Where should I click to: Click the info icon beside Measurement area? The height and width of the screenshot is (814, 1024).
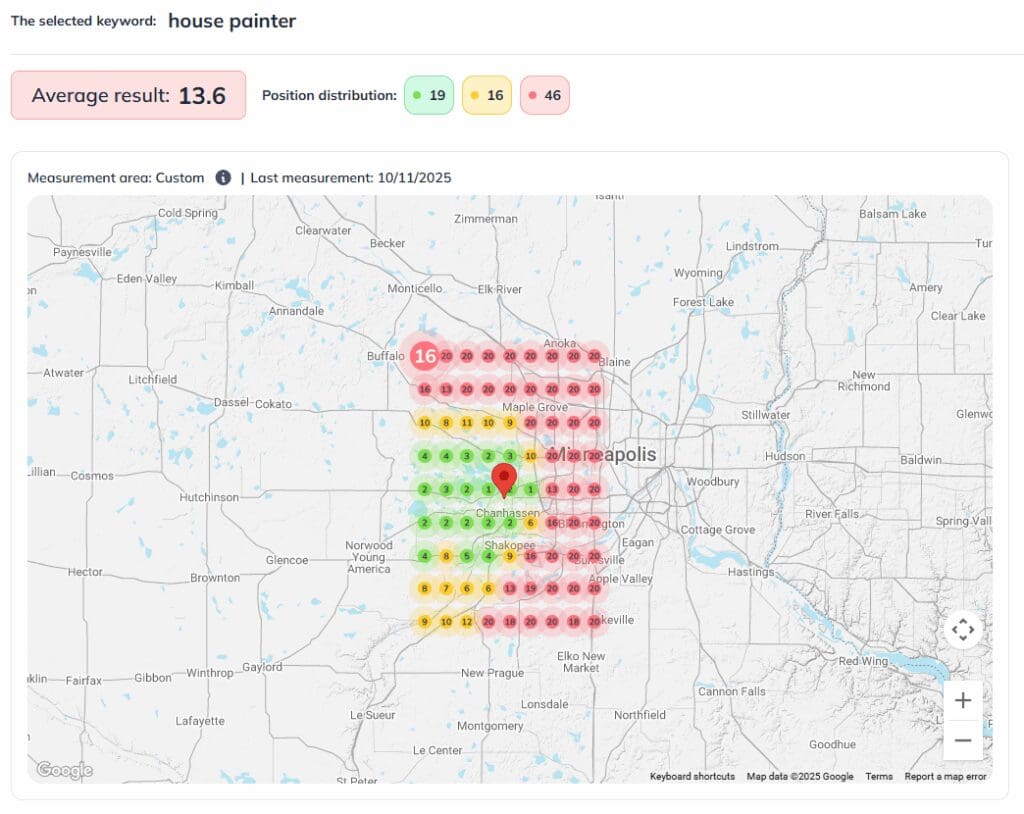pos(223,178)
